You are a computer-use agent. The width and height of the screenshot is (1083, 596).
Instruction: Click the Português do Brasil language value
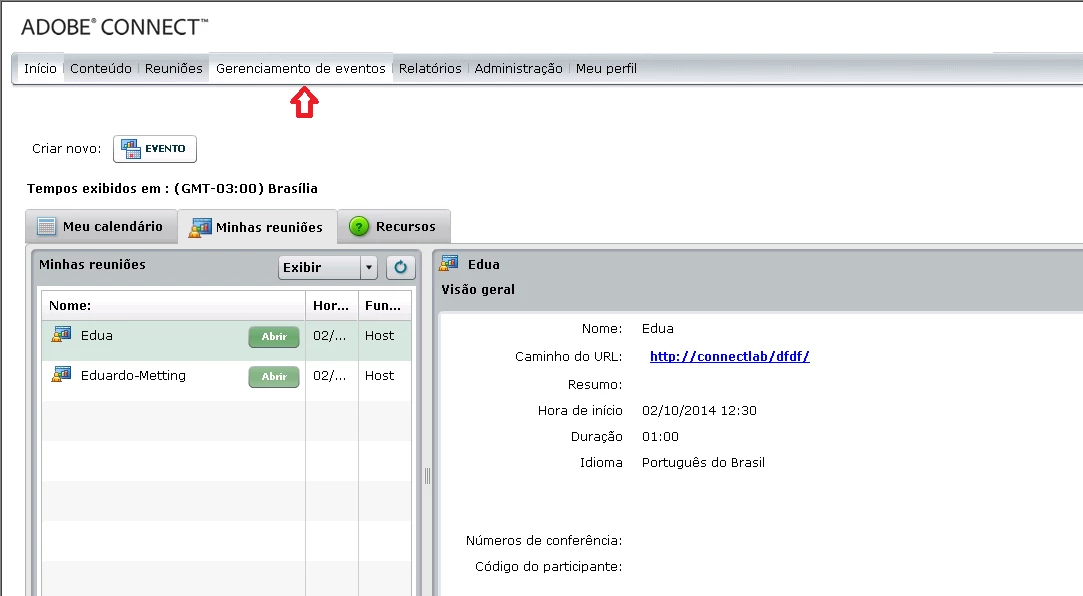(x=703, y=463)
